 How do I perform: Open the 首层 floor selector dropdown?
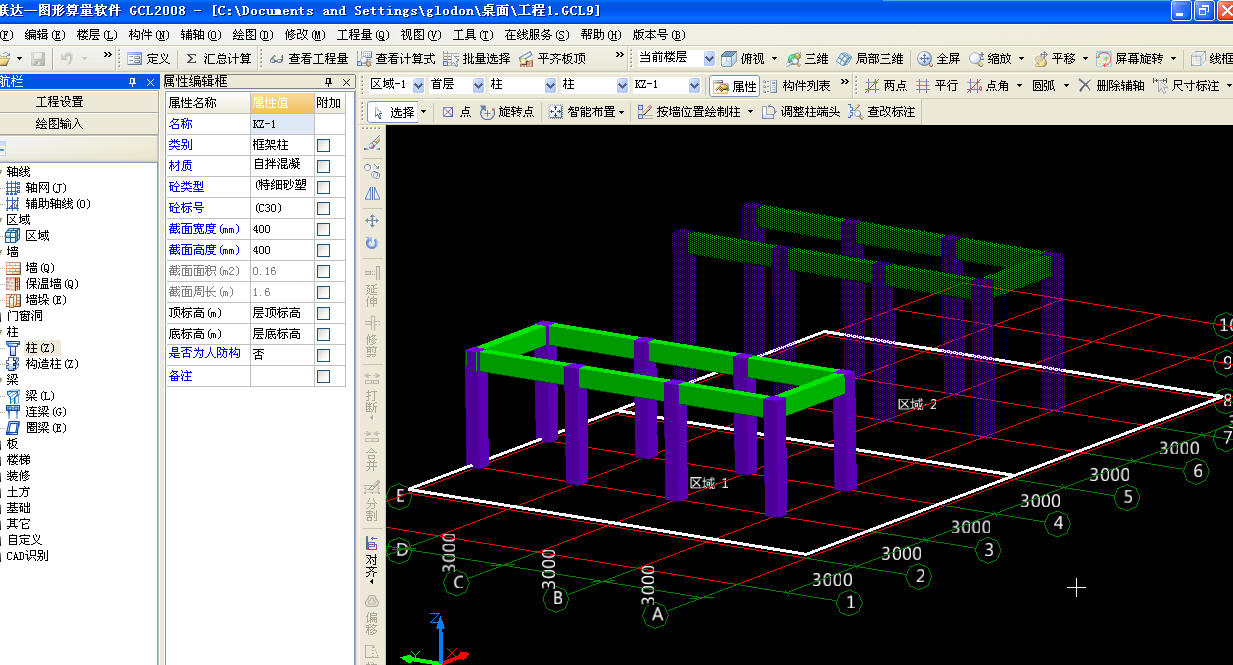tap(479, 86)
